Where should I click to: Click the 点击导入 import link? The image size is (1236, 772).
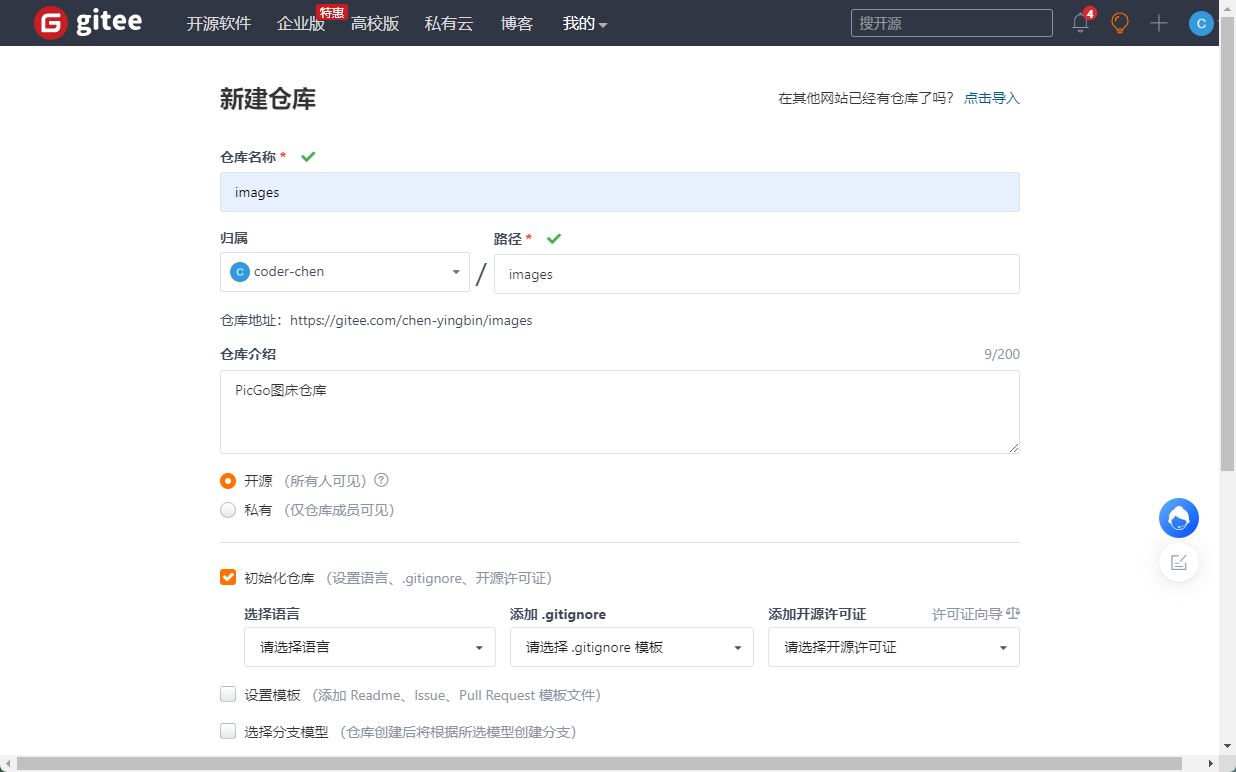click(992, 98)
